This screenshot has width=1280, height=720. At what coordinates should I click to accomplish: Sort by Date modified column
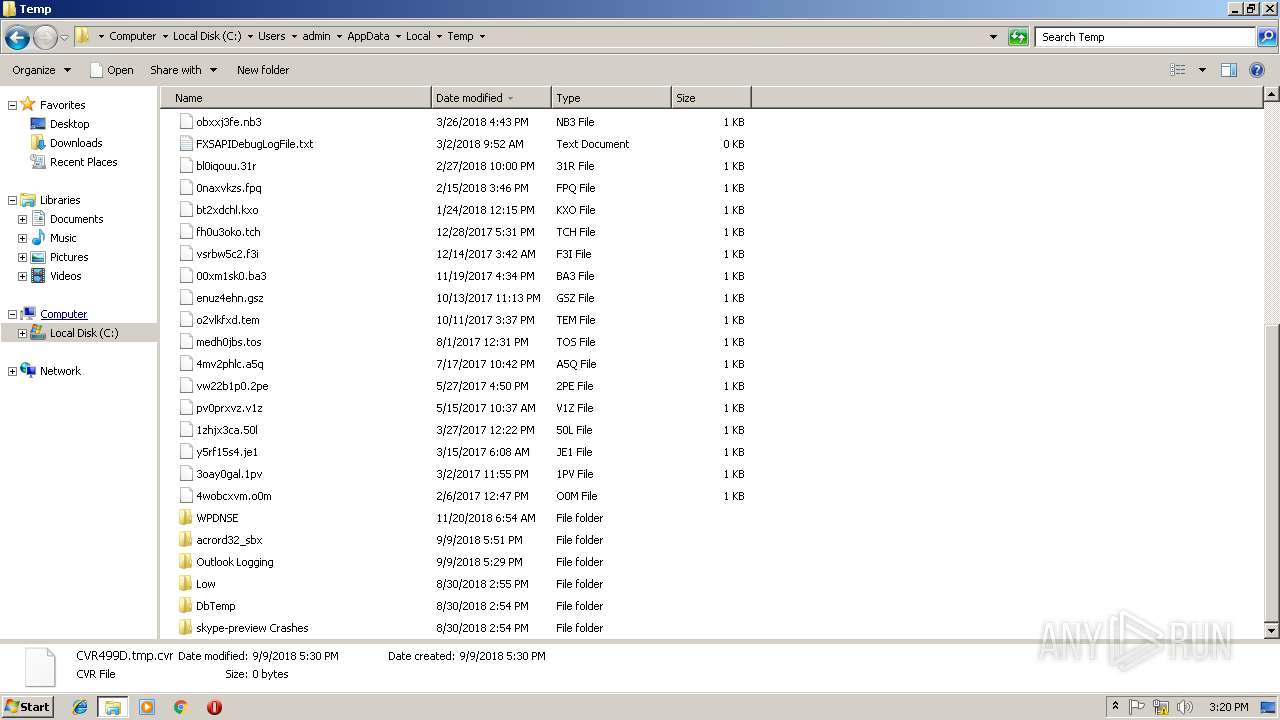coord(491,98)
